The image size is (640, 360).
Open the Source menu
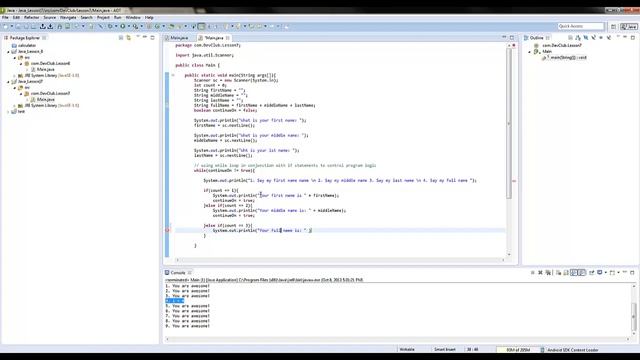[x=49, y=18]
